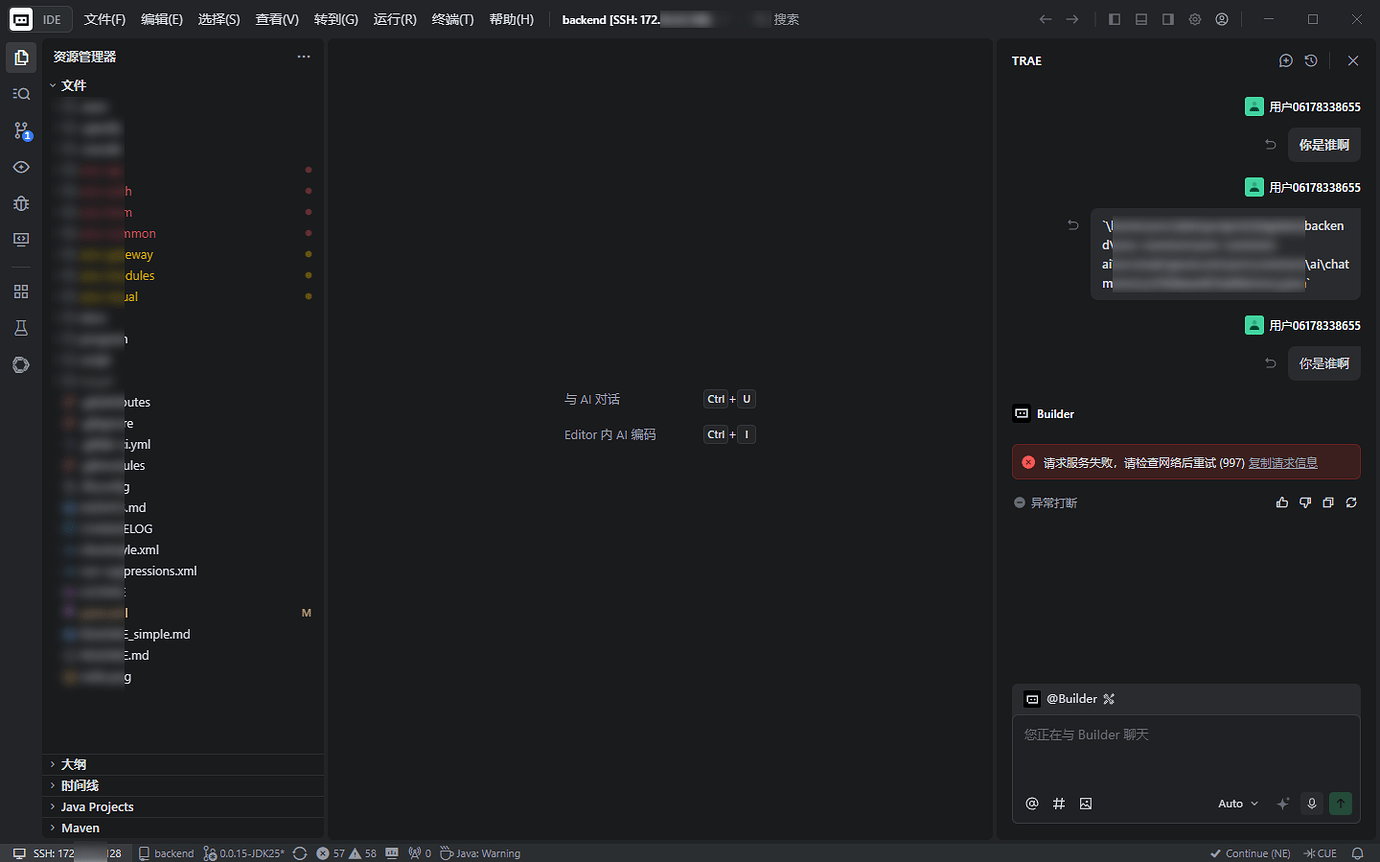Click the sparkle prompt-optimize icon
1380x862 pixels.
point(1284,803)
